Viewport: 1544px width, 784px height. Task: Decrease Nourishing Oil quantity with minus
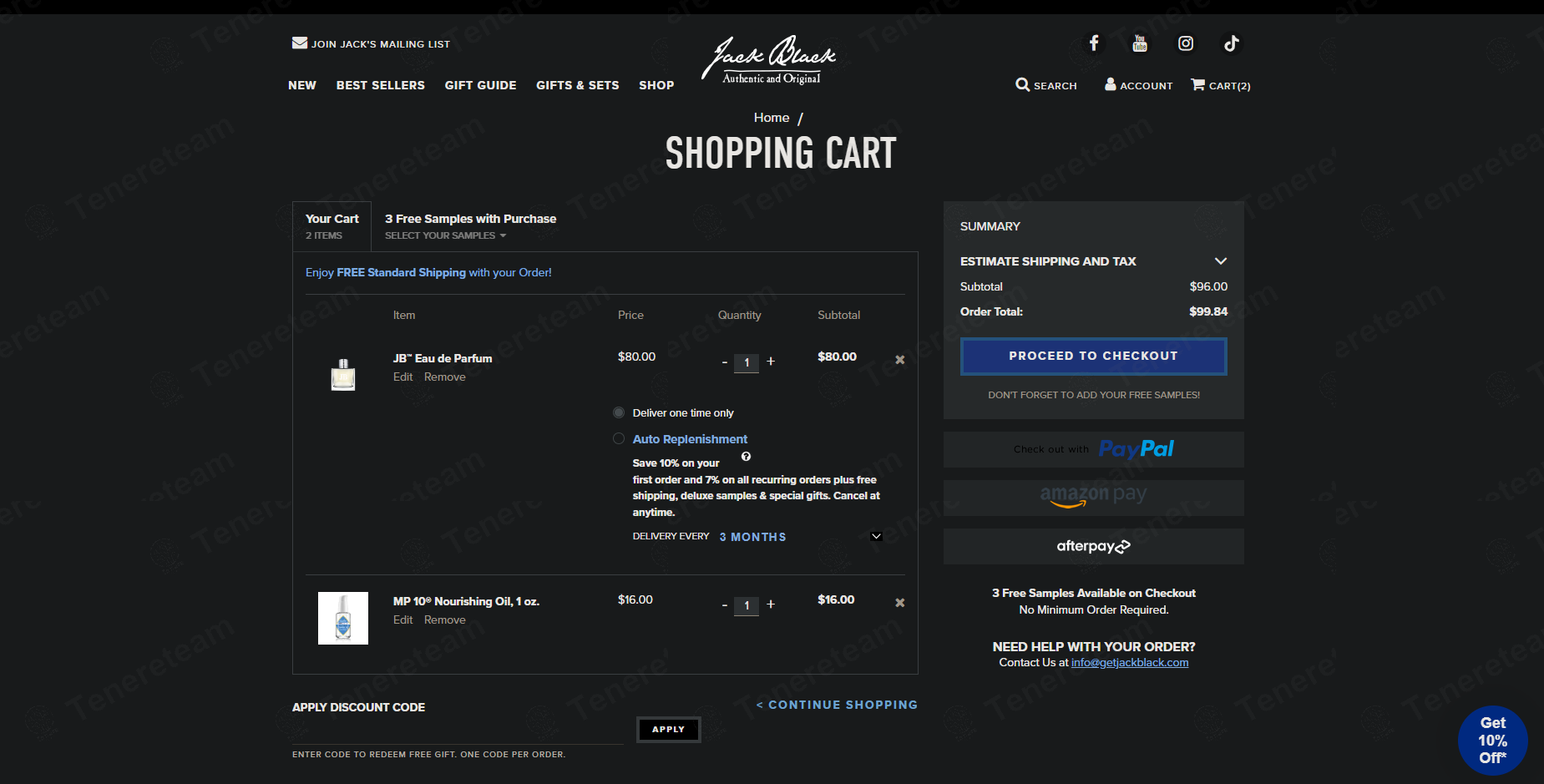[724, 605]
